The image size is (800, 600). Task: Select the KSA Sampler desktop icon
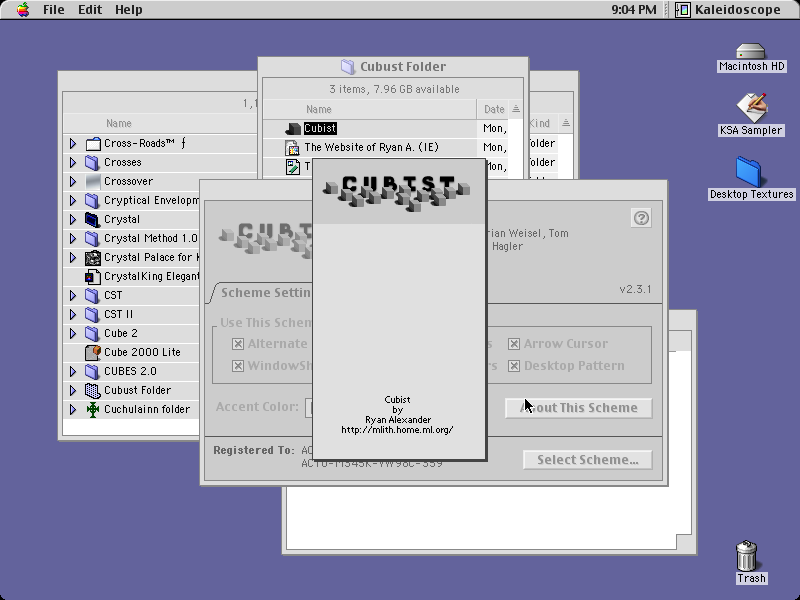pos(751,108)
